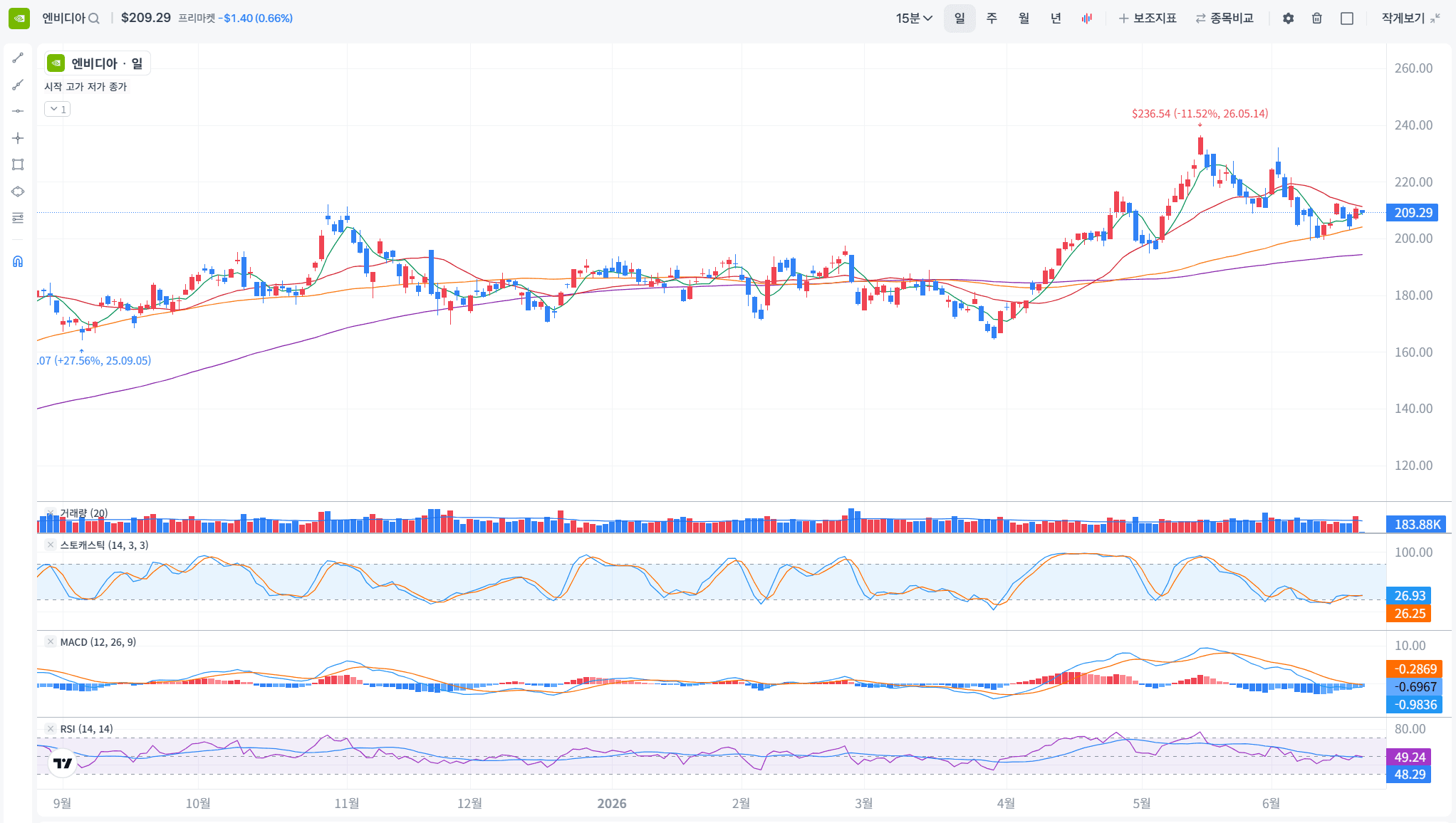Click the RSI 48.29 value label

1409,774
